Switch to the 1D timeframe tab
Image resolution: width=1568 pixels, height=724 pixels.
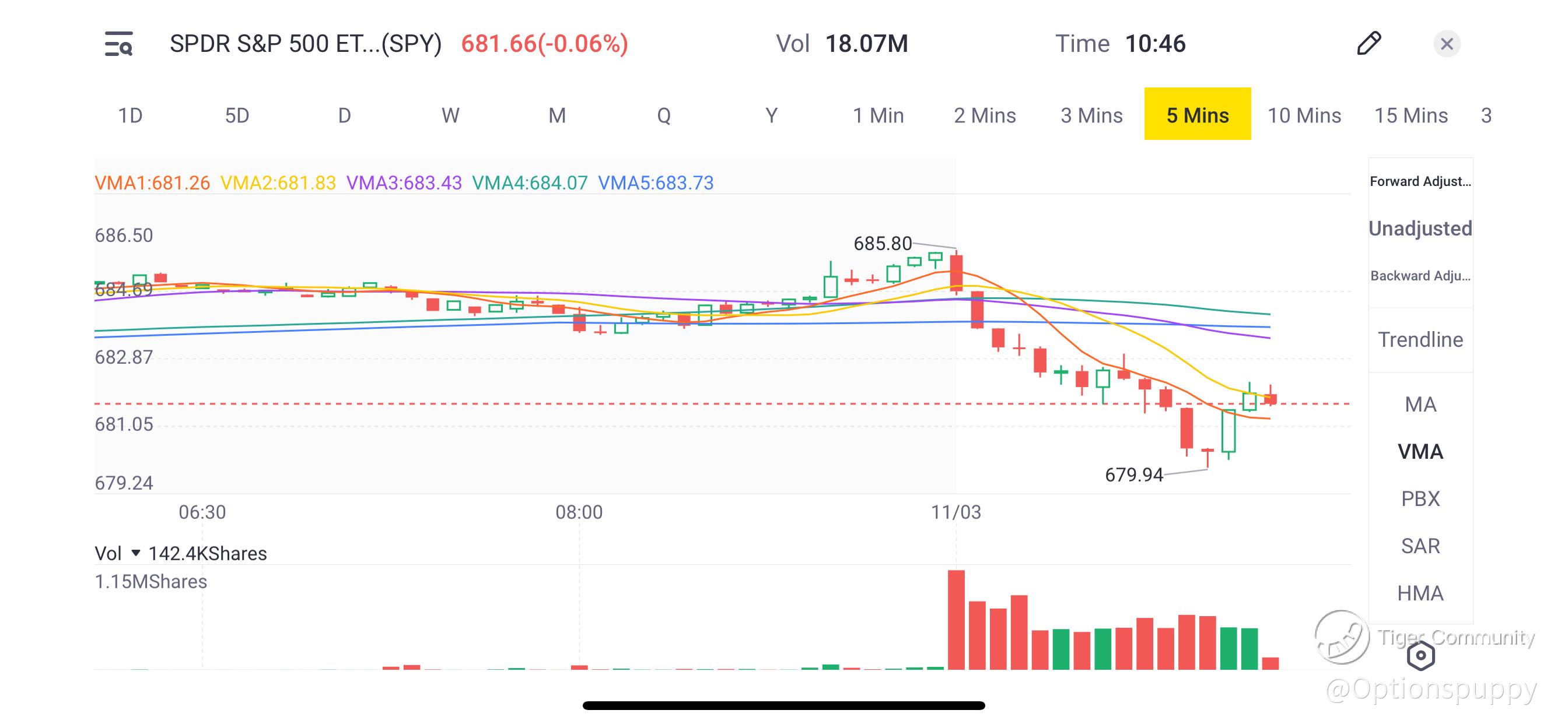point(129,115)
